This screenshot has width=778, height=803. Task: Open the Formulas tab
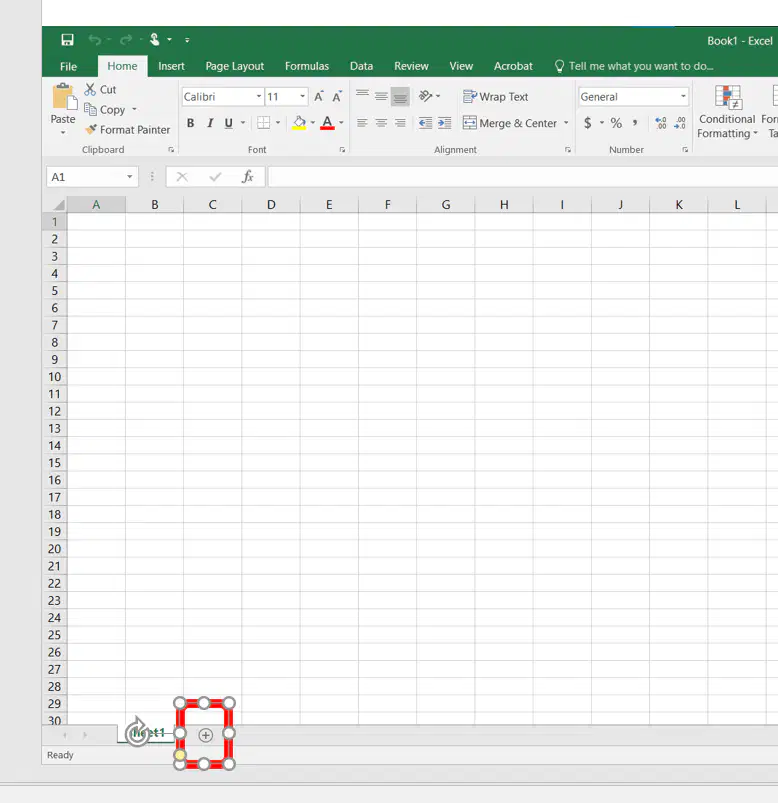307,66
